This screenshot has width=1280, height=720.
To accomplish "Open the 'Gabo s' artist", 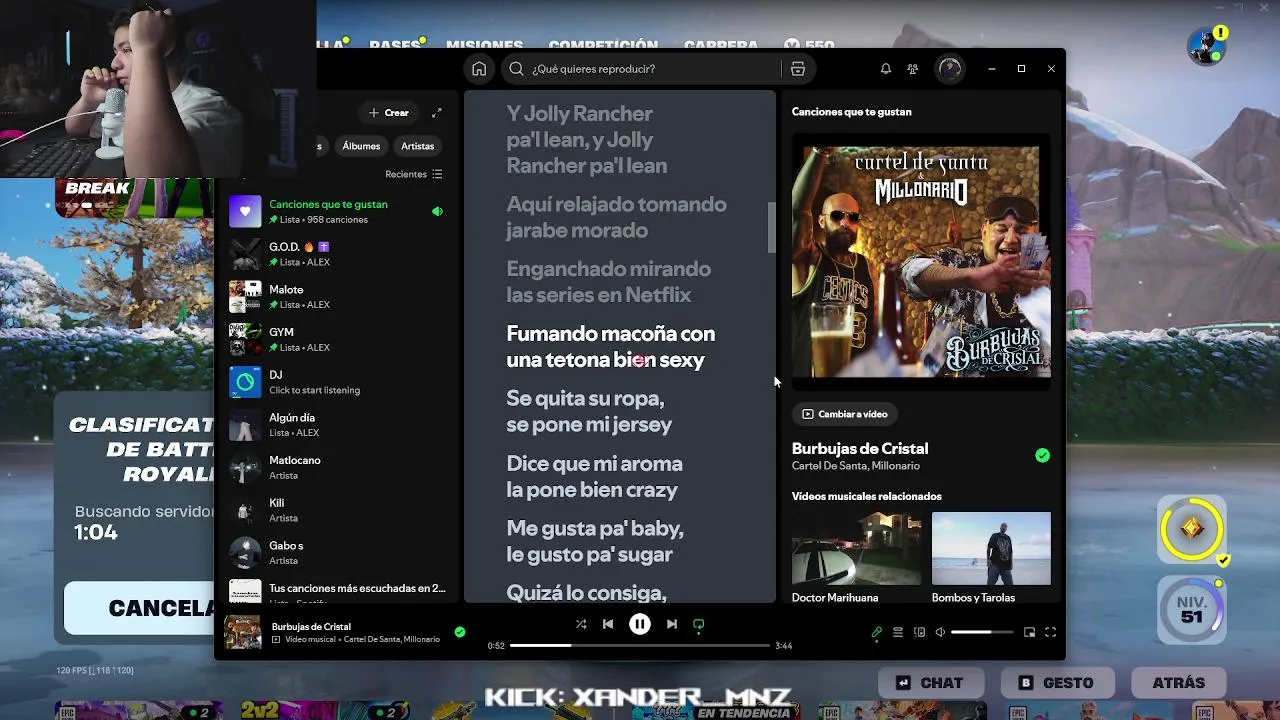I will 337,553.
